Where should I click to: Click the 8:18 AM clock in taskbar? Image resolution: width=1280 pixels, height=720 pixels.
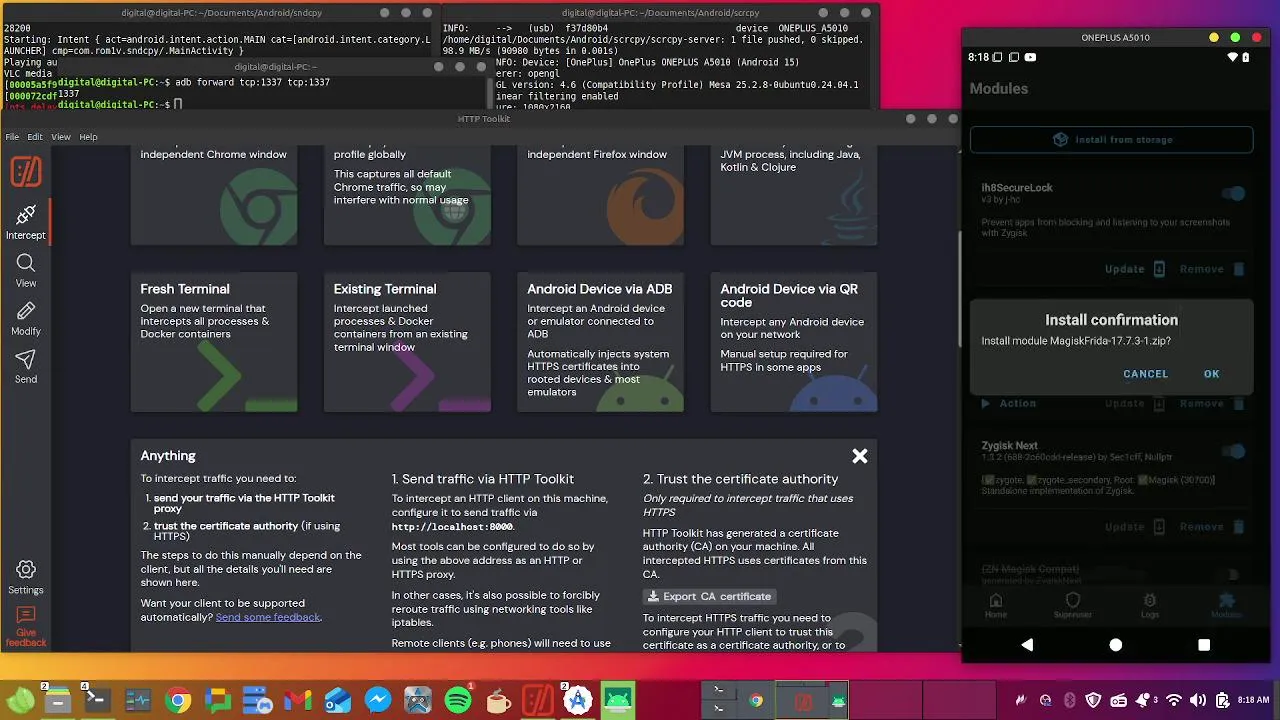(x=1254, y=700)
